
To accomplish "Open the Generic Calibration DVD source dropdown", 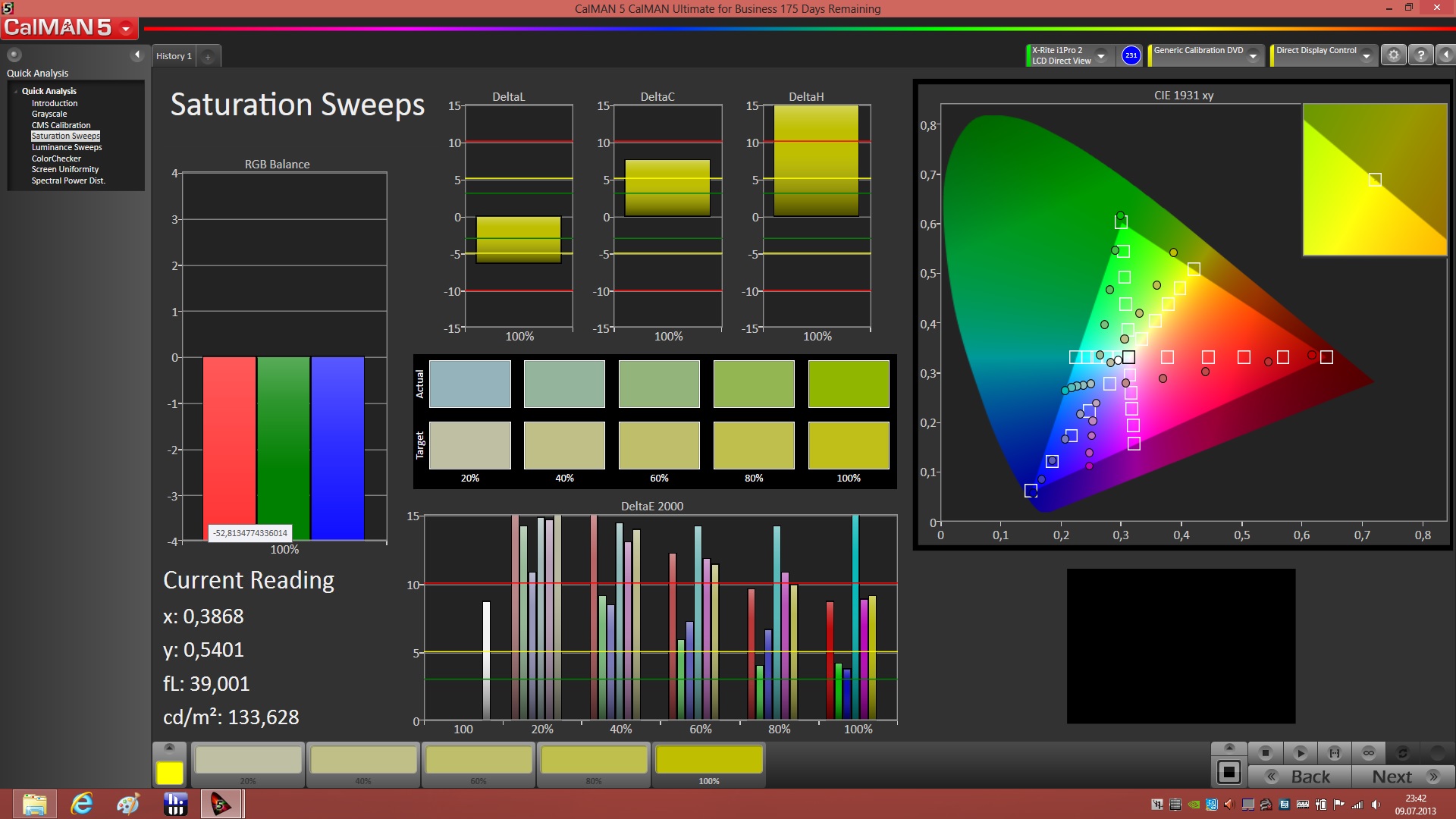I will click(1254, 56).
